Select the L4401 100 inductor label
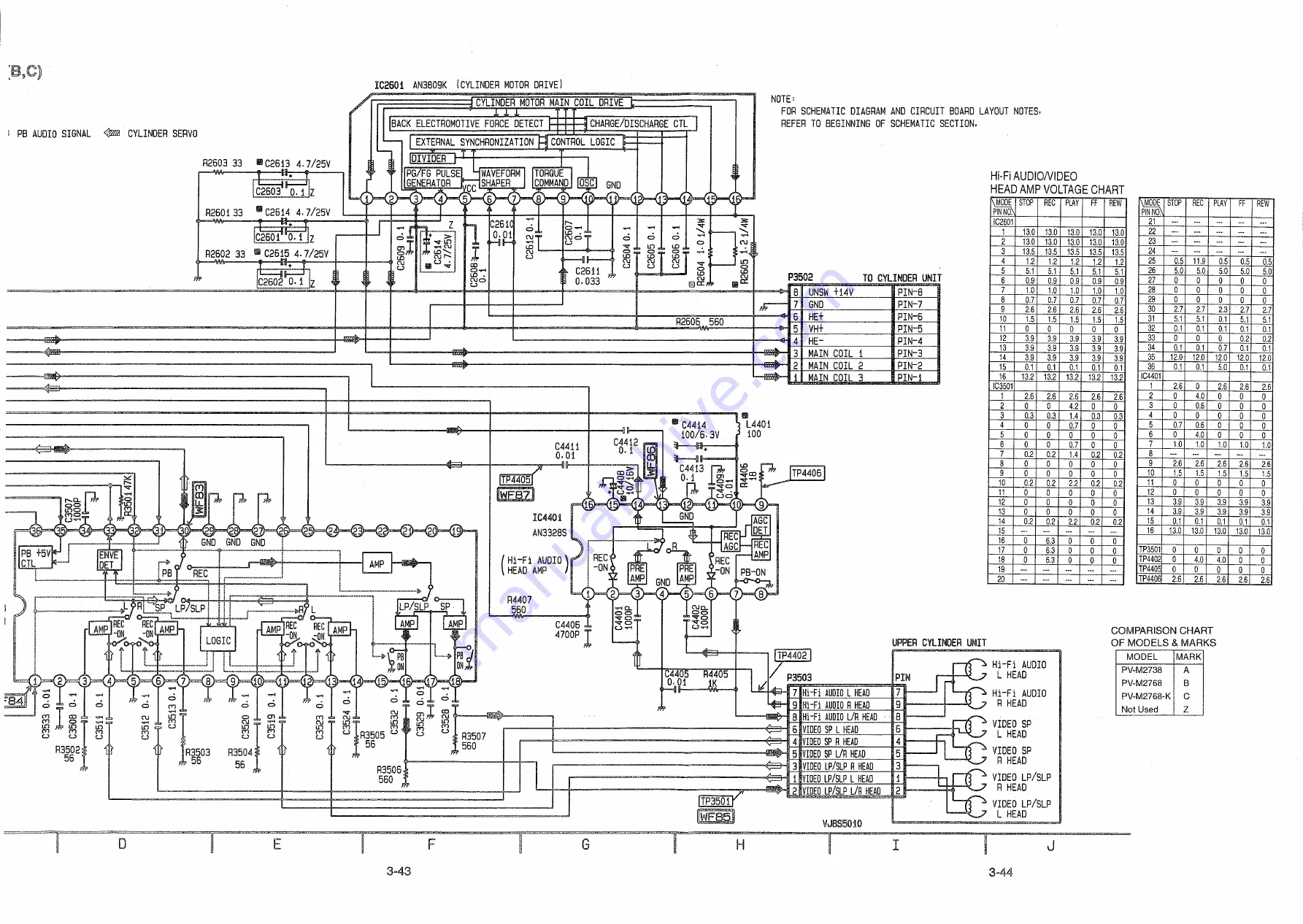The width and height of the screenshot is (1303, 924). point(758,428)
